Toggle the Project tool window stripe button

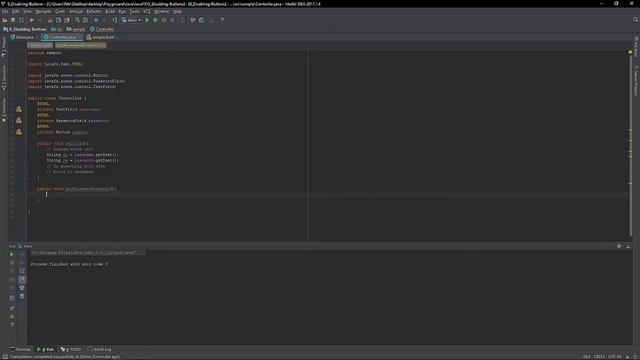point(4,47)
